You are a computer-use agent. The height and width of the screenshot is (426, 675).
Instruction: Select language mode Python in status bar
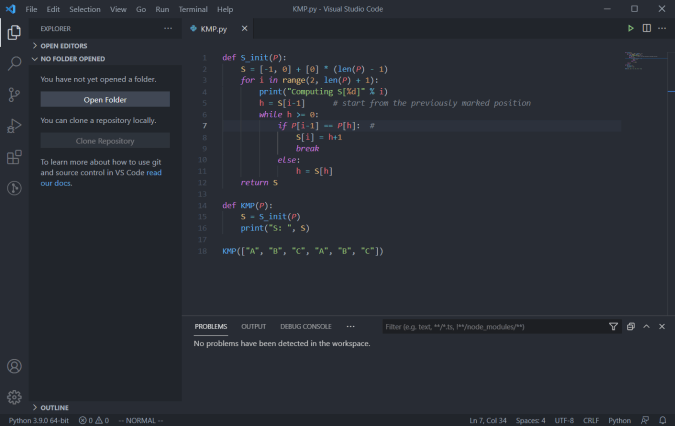point(619,420)
